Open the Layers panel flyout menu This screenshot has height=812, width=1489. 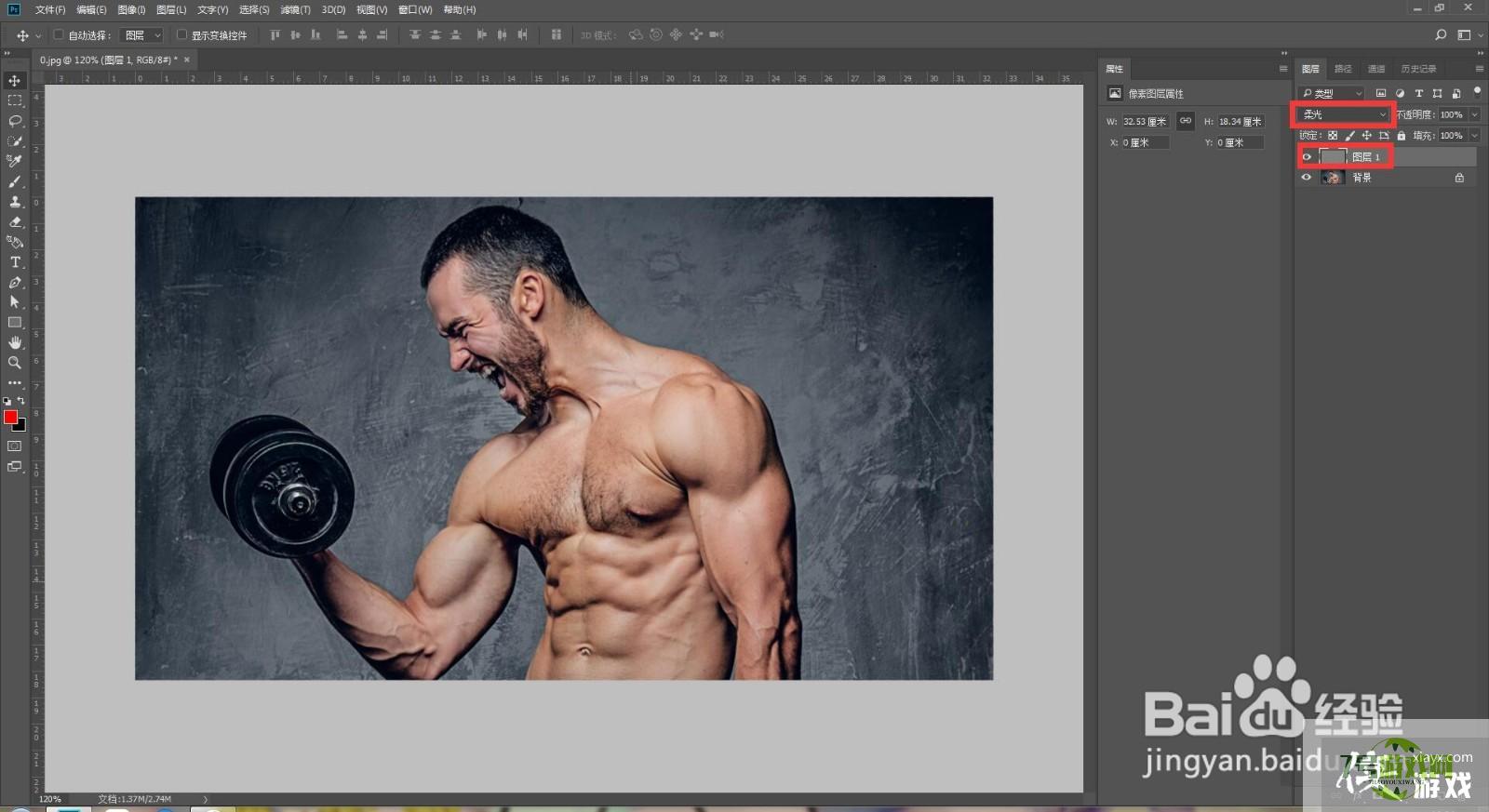(x=1479, y=69)
